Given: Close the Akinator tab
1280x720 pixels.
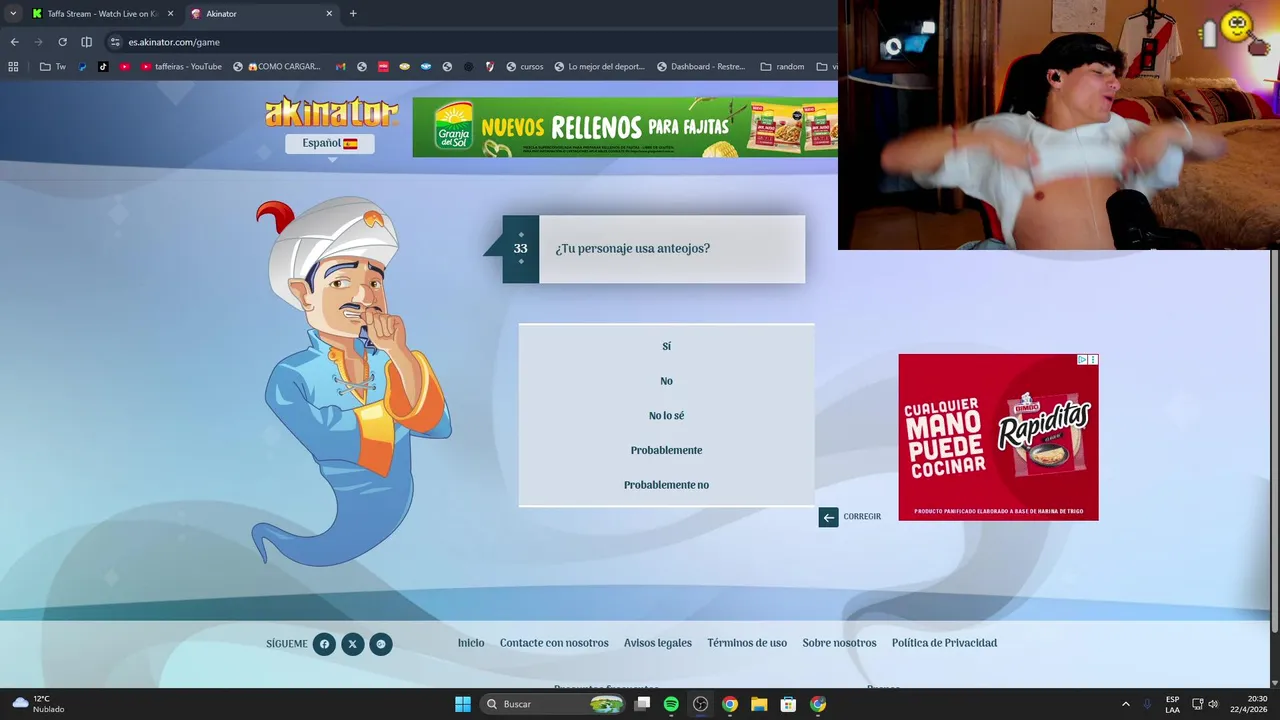Looking at the screenshot, I should click(x=329, y=14).
